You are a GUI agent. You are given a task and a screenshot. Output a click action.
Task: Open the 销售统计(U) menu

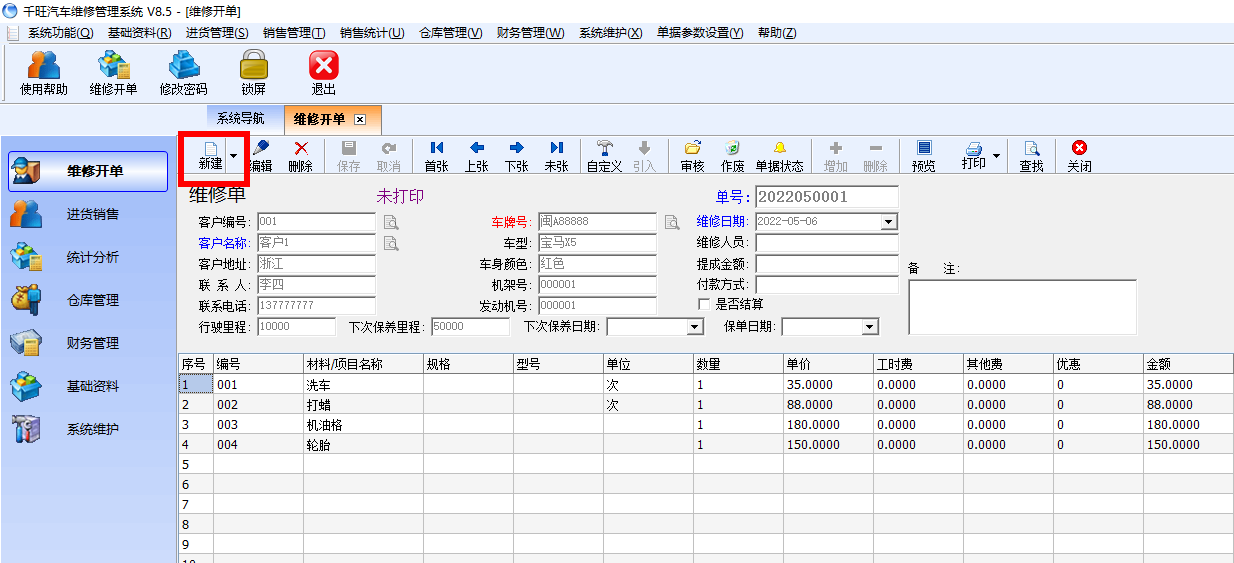372,33
